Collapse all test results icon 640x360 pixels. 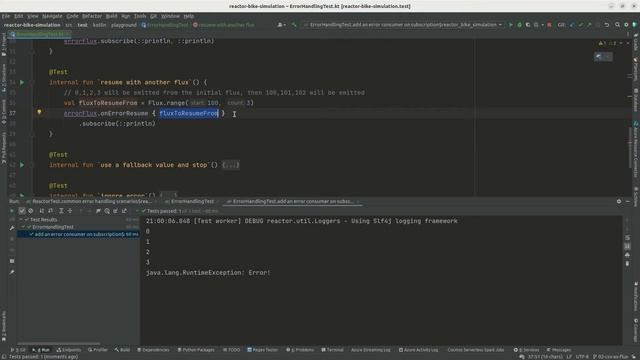70,211
